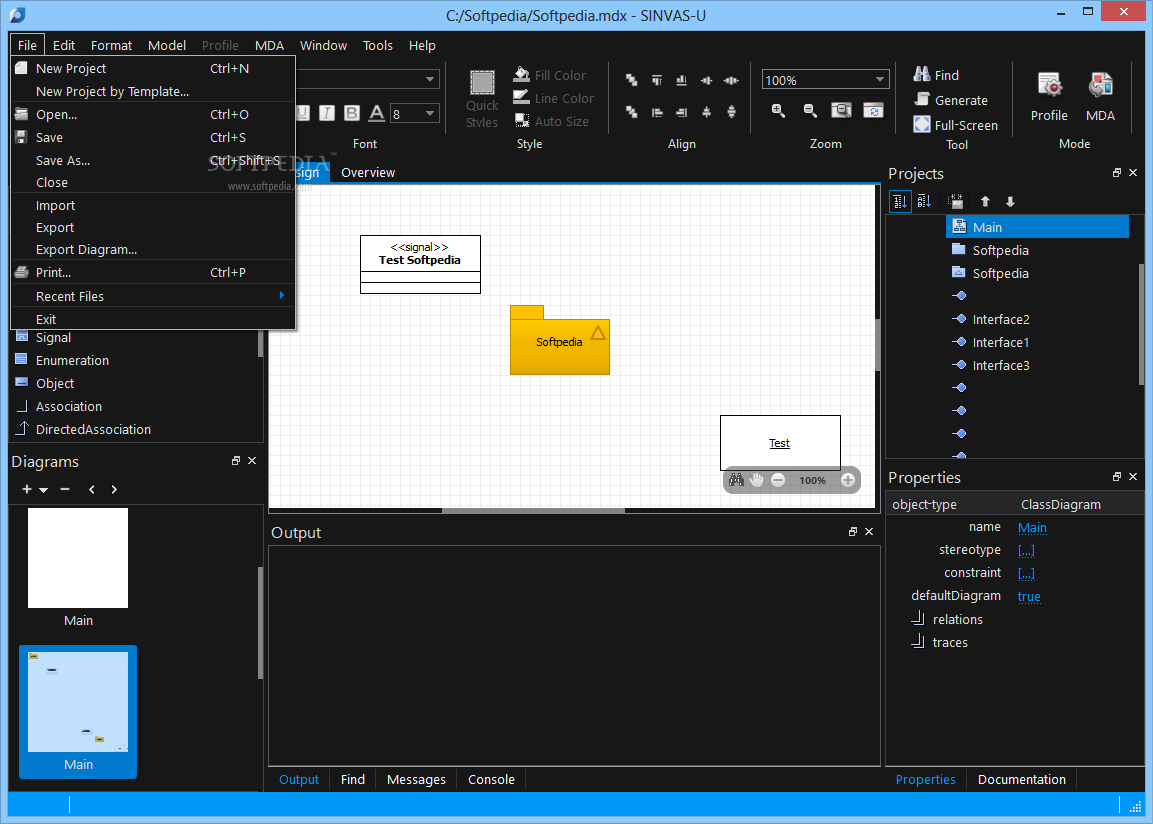Click the zoom out magnifier in Zoom group
This screenshot has height=824, width=1153.
[x=810, y=110]
